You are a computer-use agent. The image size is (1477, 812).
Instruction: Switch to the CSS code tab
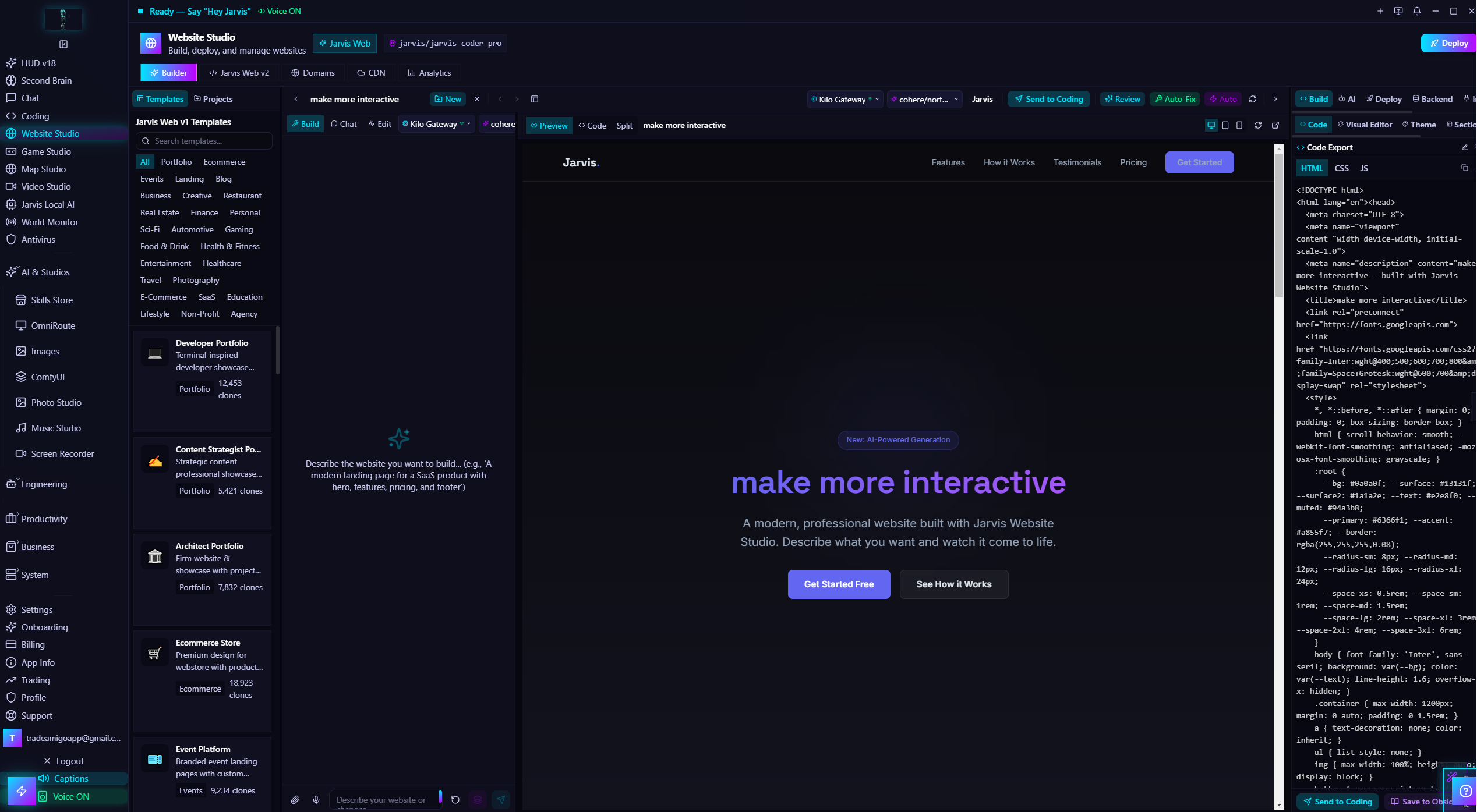pyautogui.click(x=1342, y=168)
